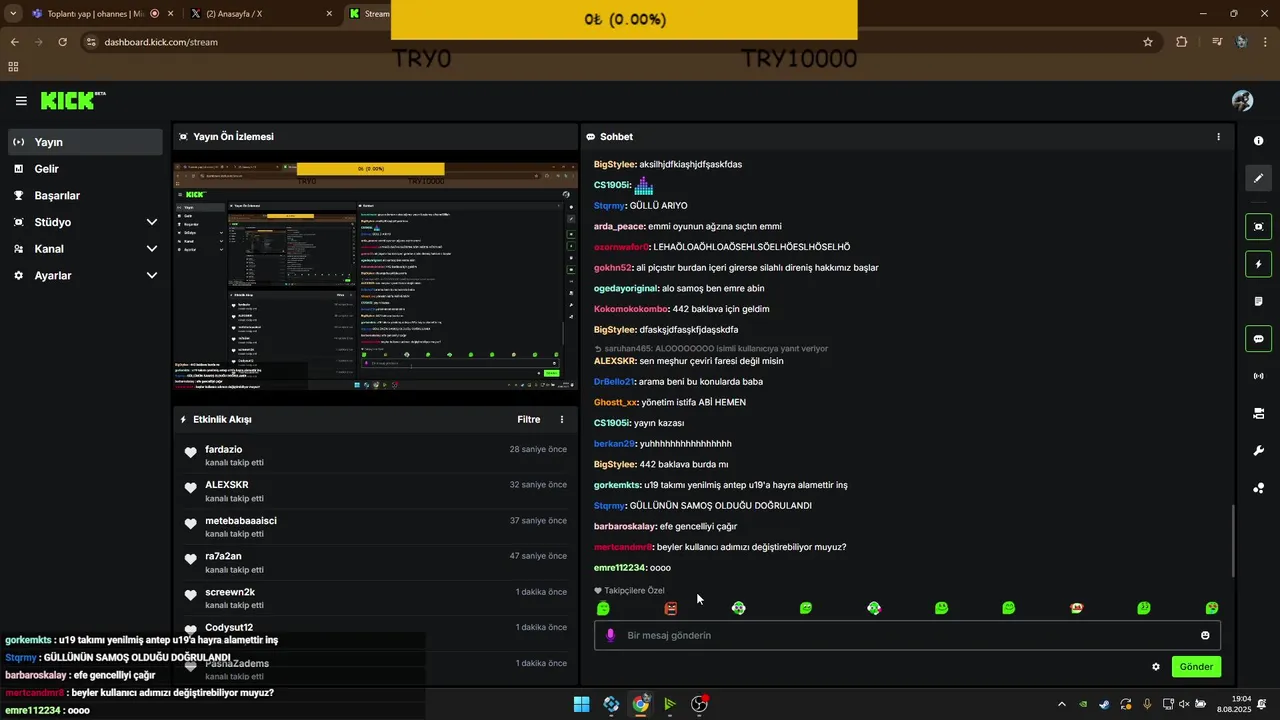
Task: Open the document icon in right sidebar
Action: (x=1258, y=301)
